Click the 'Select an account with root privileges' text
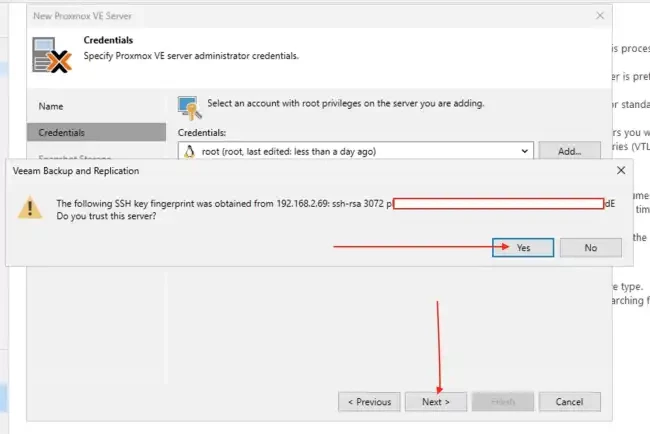650x434 pixels. point(345,103)
